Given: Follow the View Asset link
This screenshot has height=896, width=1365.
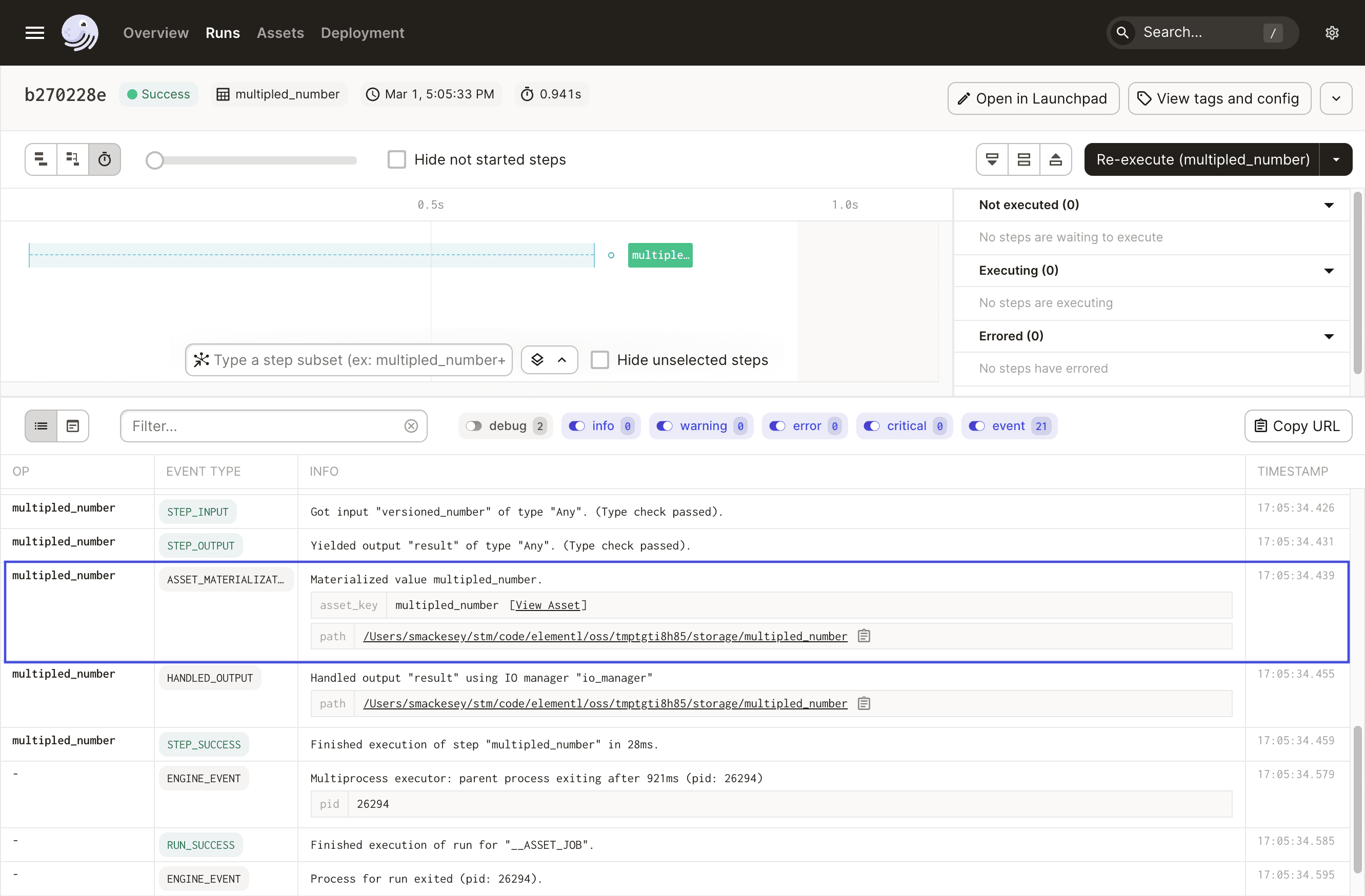Looking at the screenshot, I should point(547,605).
